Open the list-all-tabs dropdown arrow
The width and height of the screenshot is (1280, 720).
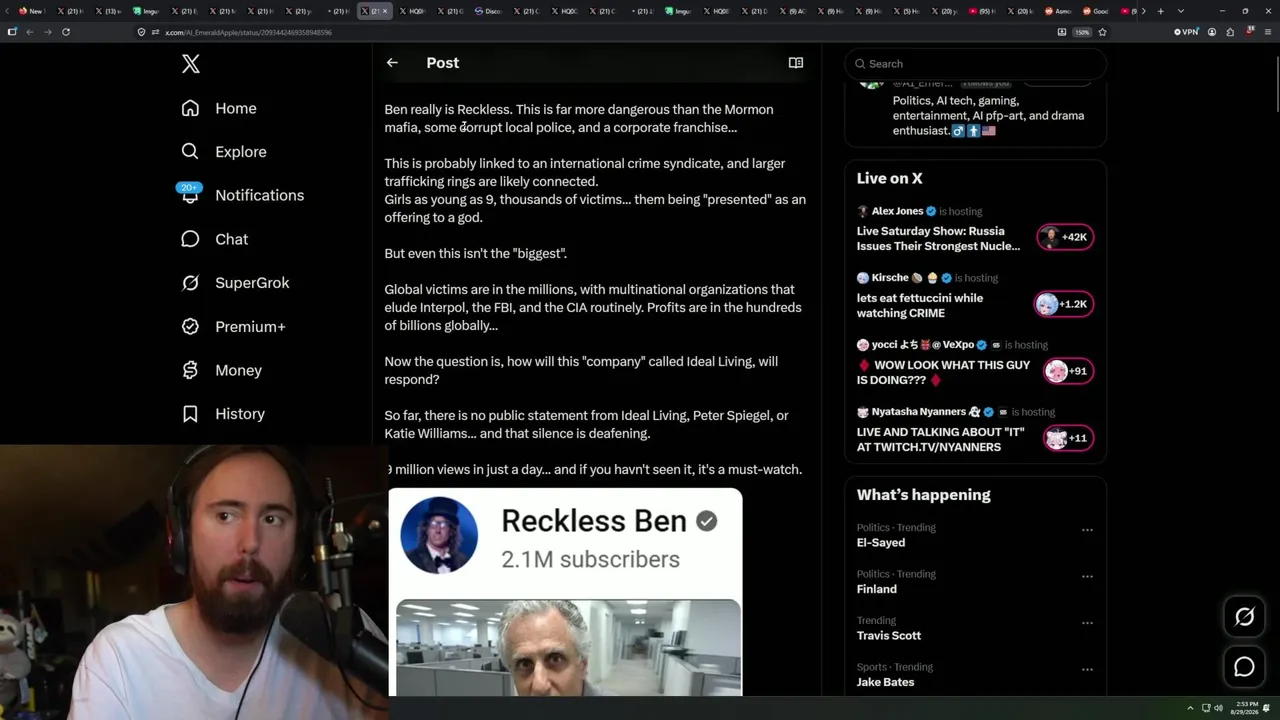pos(1182,11)
